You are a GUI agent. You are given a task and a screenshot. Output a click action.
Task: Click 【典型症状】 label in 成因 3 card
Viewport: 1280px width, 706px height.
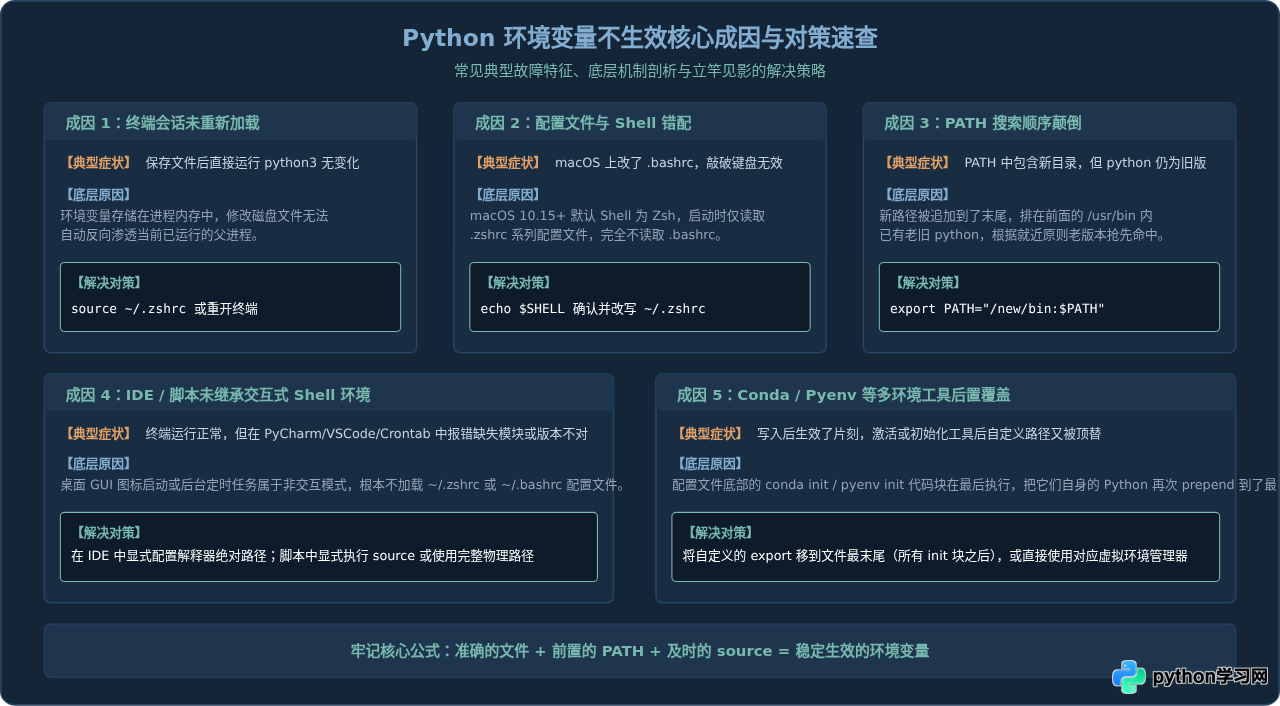click(917, 163)
